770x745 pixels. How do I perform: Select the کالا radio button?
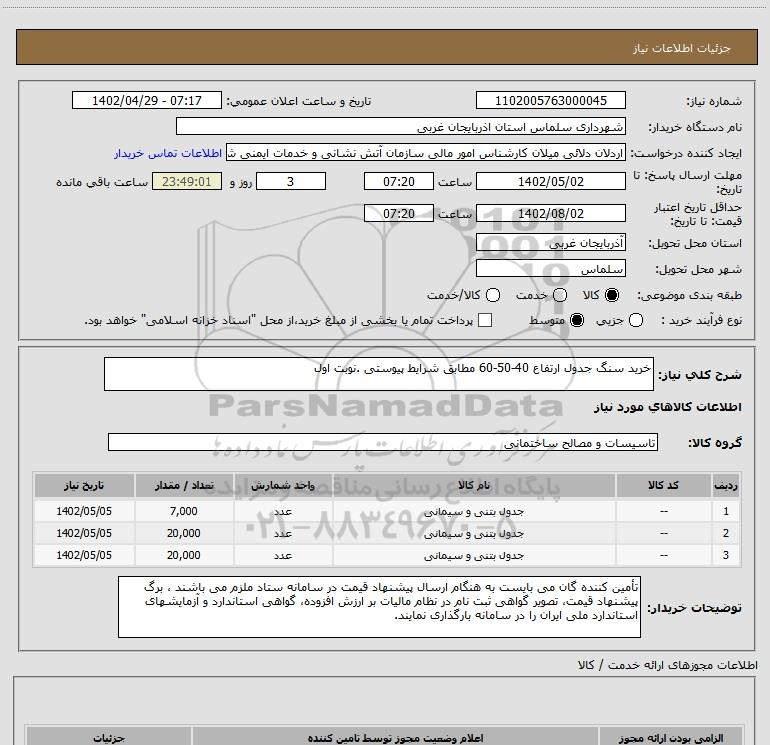point(612,295)
